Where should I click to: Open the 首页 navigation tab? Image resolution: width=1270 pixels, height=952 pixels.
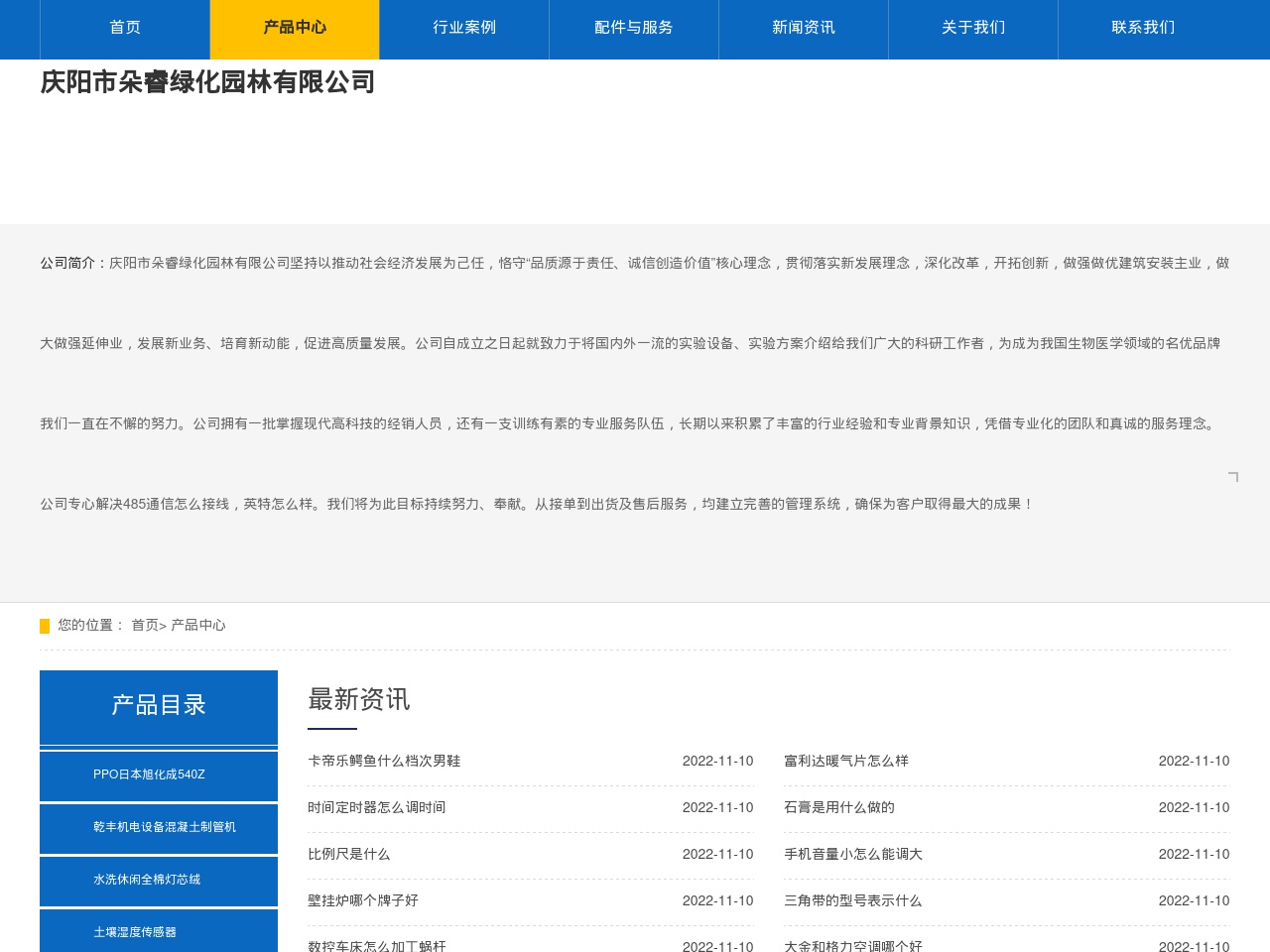(125, 28)
